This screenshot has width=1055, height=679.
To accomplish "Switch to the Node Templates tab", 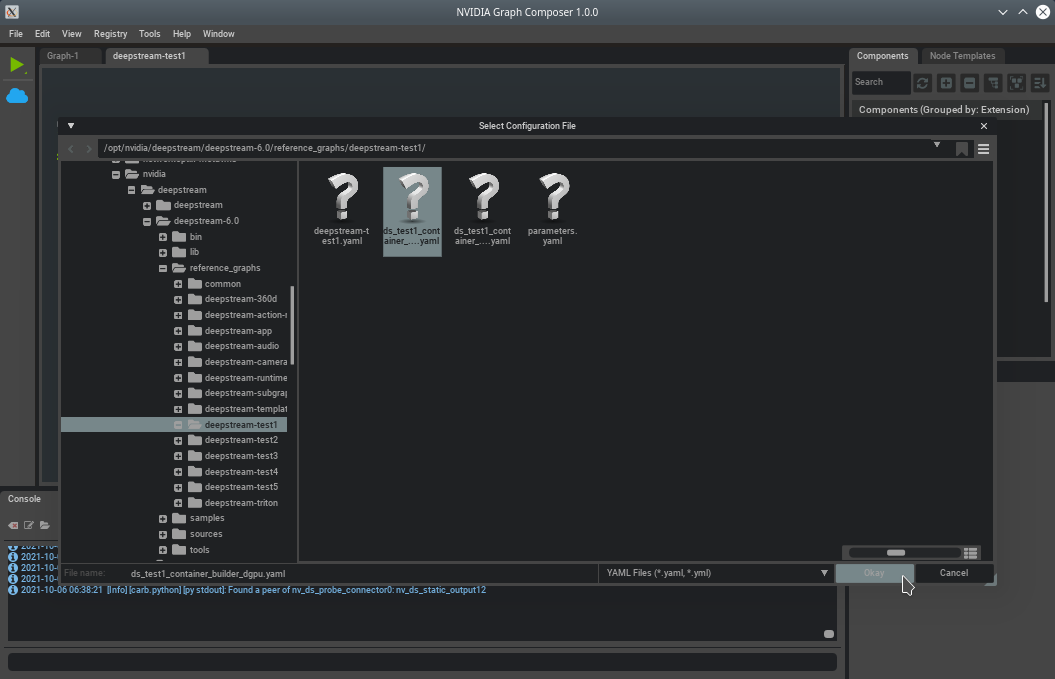I will [x=961, y=56].
